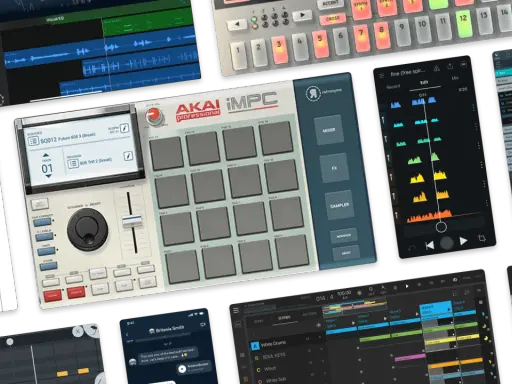Open the program list icon on iMPC display
Image resolution: width=512 pixels, height=384 pixels.
click(x=73, y=164)
